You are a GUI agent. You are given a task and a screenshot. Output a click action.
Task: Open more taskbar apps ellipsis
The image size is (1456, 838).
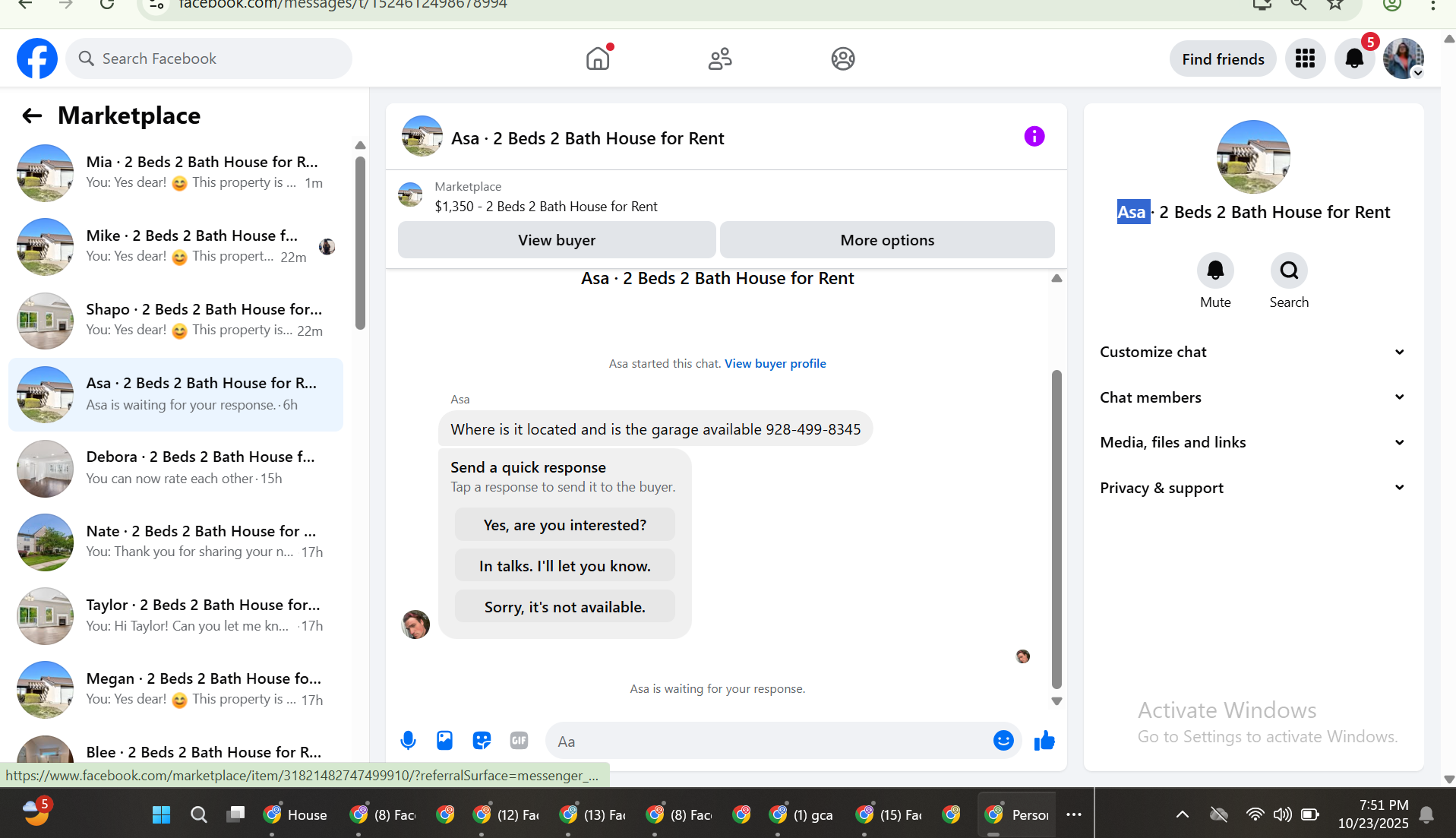coord(1073,814)
